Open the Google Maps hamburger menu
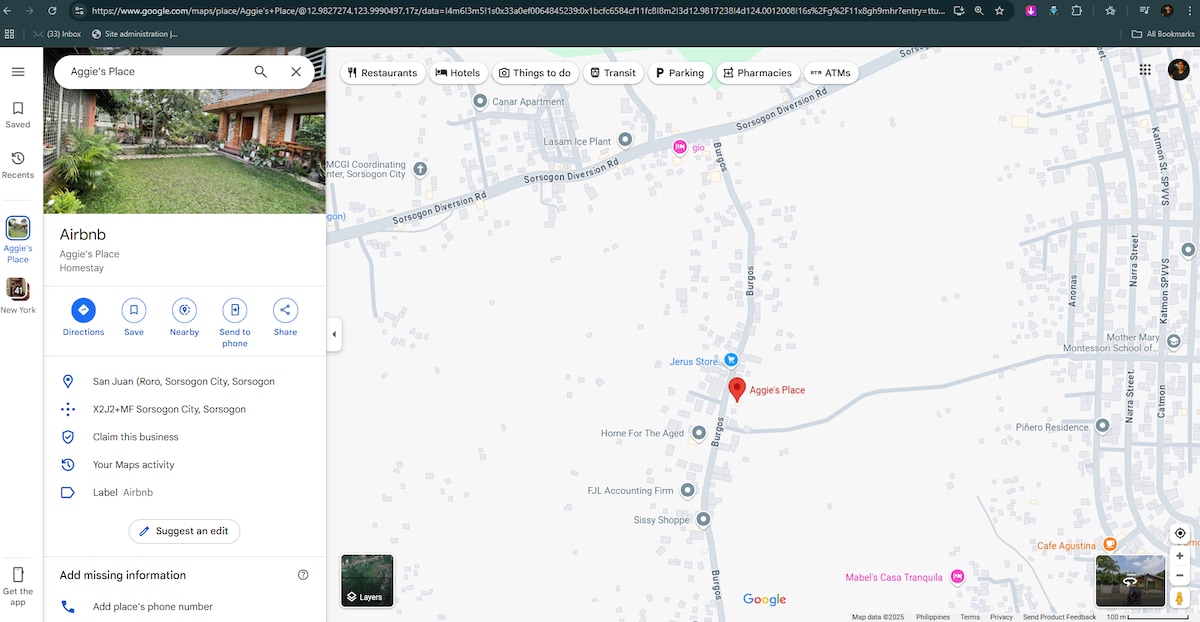 18,72
